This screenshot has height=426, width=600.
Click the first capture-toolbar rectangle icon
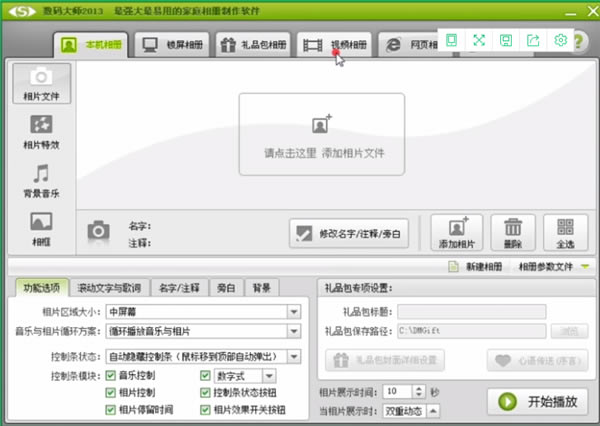[x=452, y=40]
